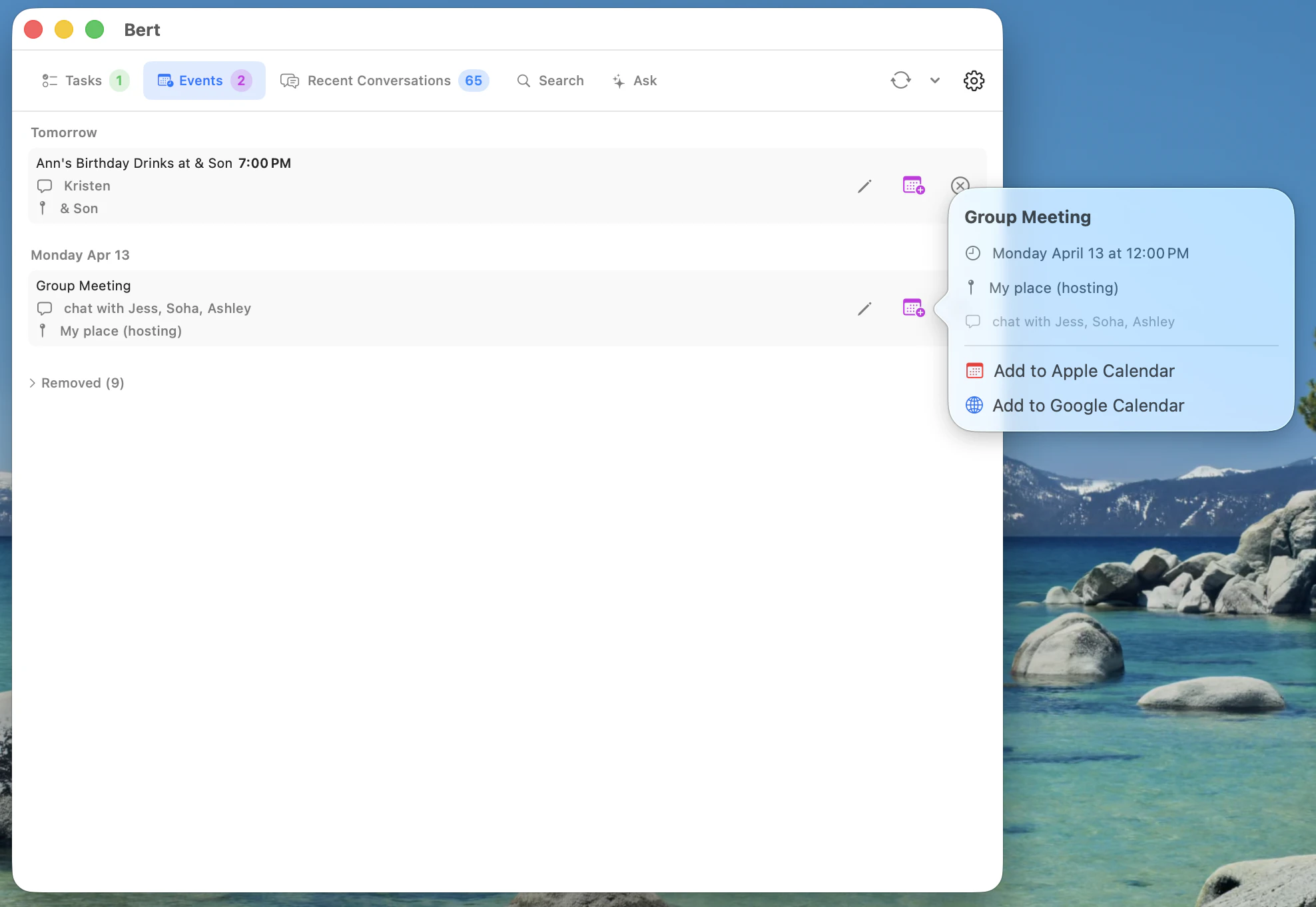Click the add-to-calendar icon on Group Meeting
Viewport: 1316px width, 907px height.
(x=913, y=308)
